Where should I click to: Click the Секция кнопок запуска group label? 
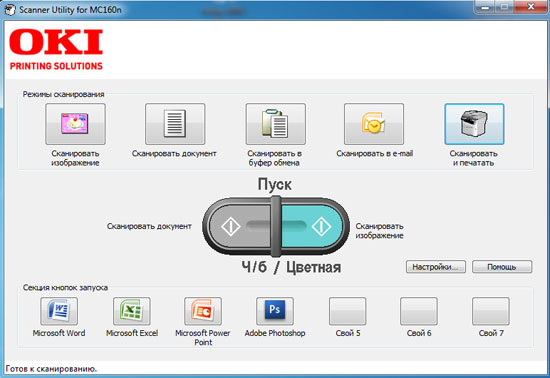[65, 288]
